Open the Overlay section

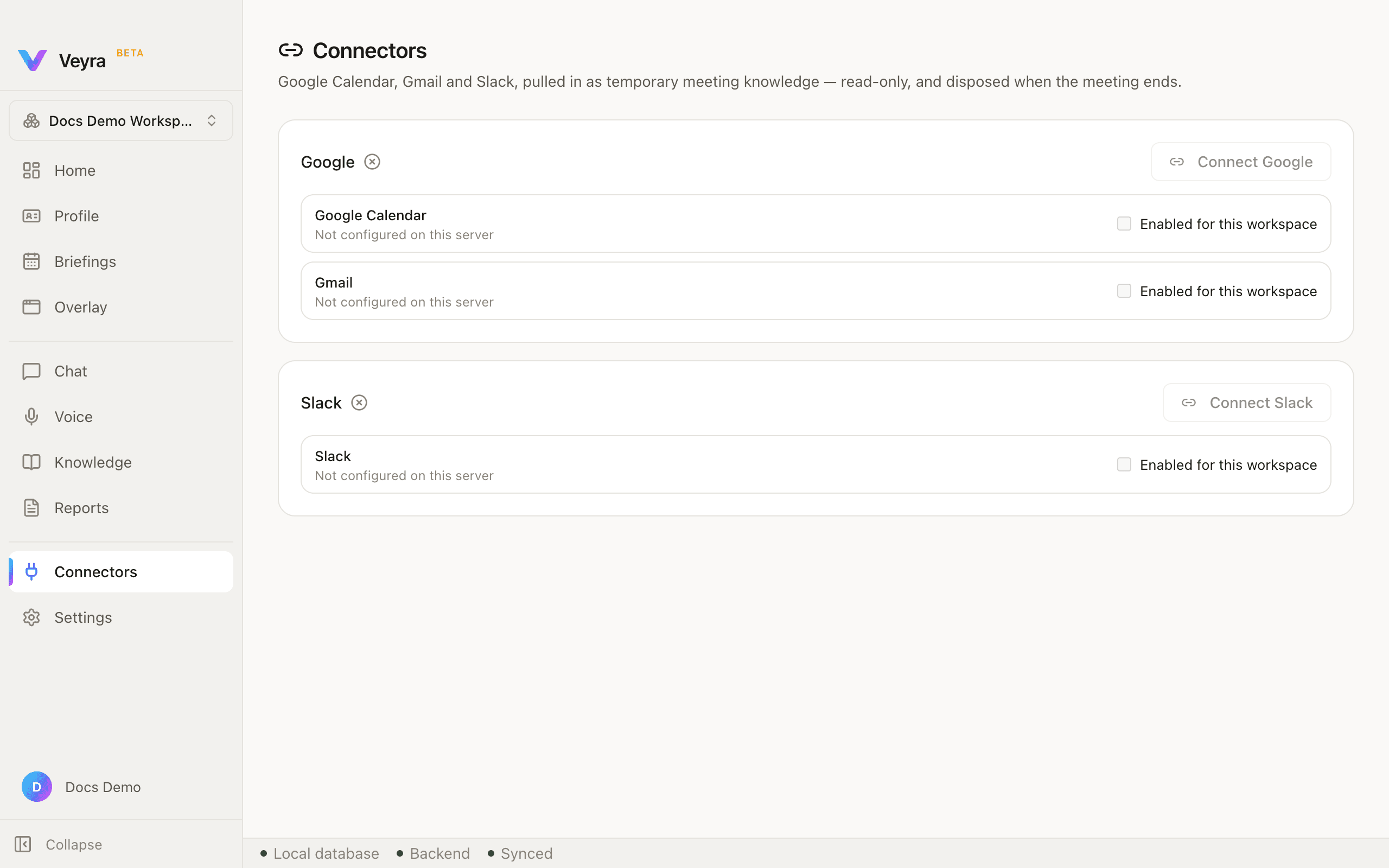point(120,307)
